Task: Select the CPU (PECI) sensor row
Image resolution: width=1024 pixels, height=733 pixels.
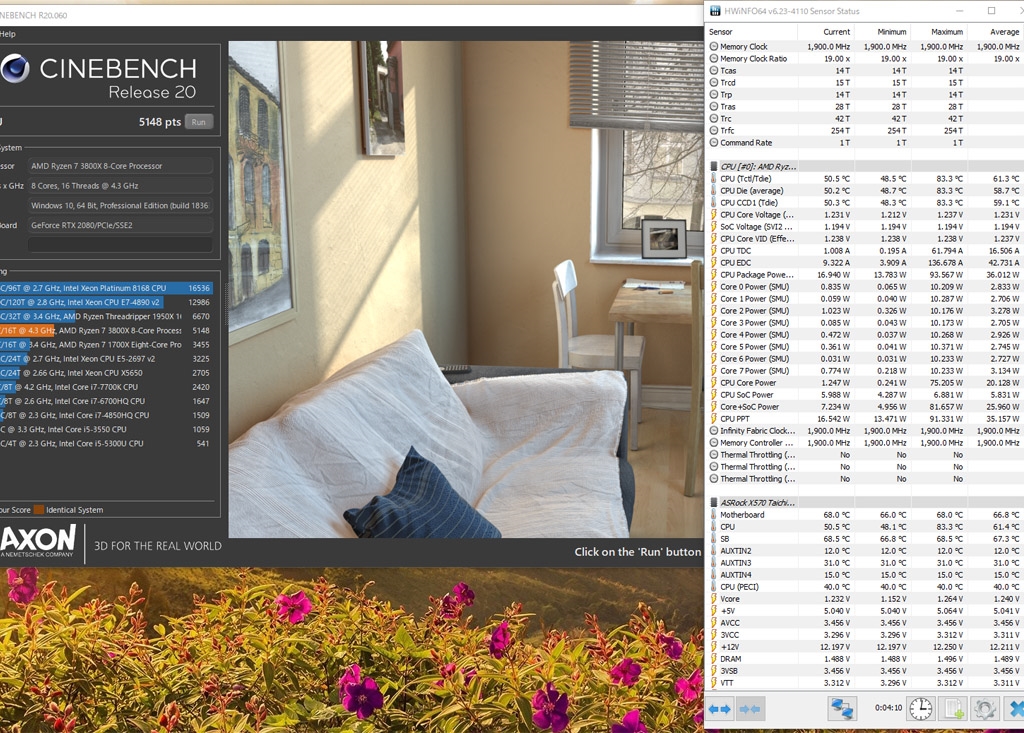Action: click(x=865, y=587)
